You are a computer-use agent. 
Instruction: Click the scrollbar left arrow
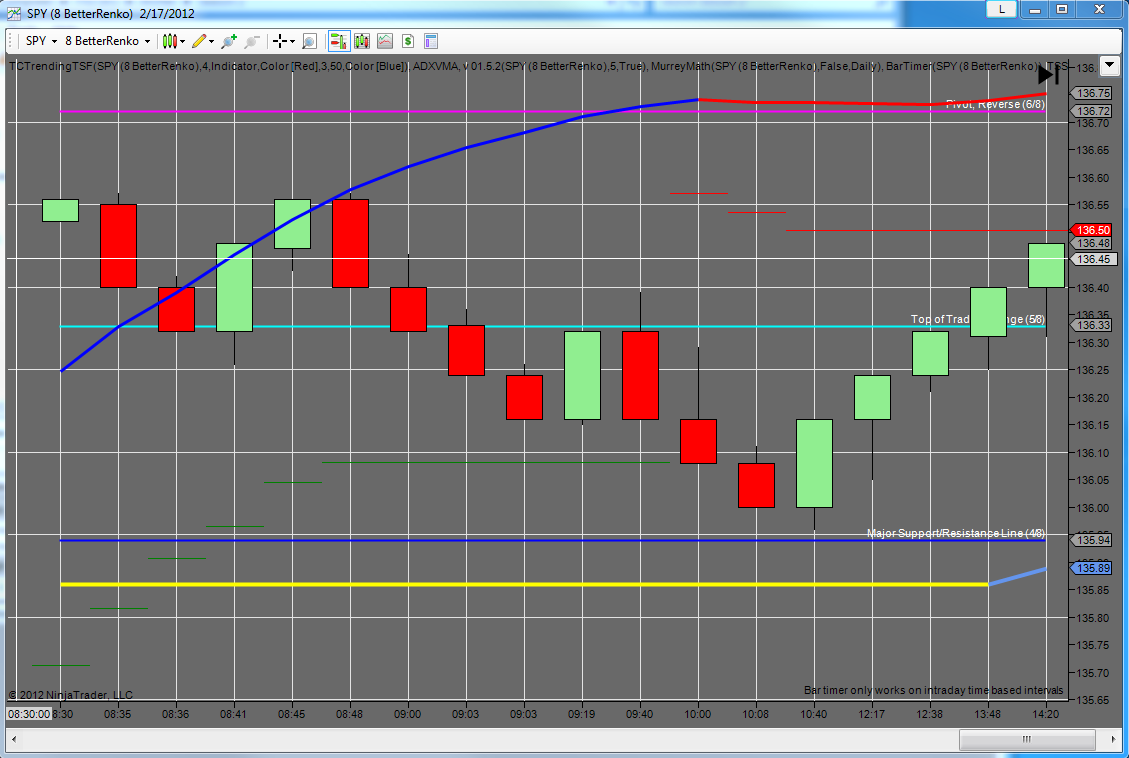click(14, 739)
